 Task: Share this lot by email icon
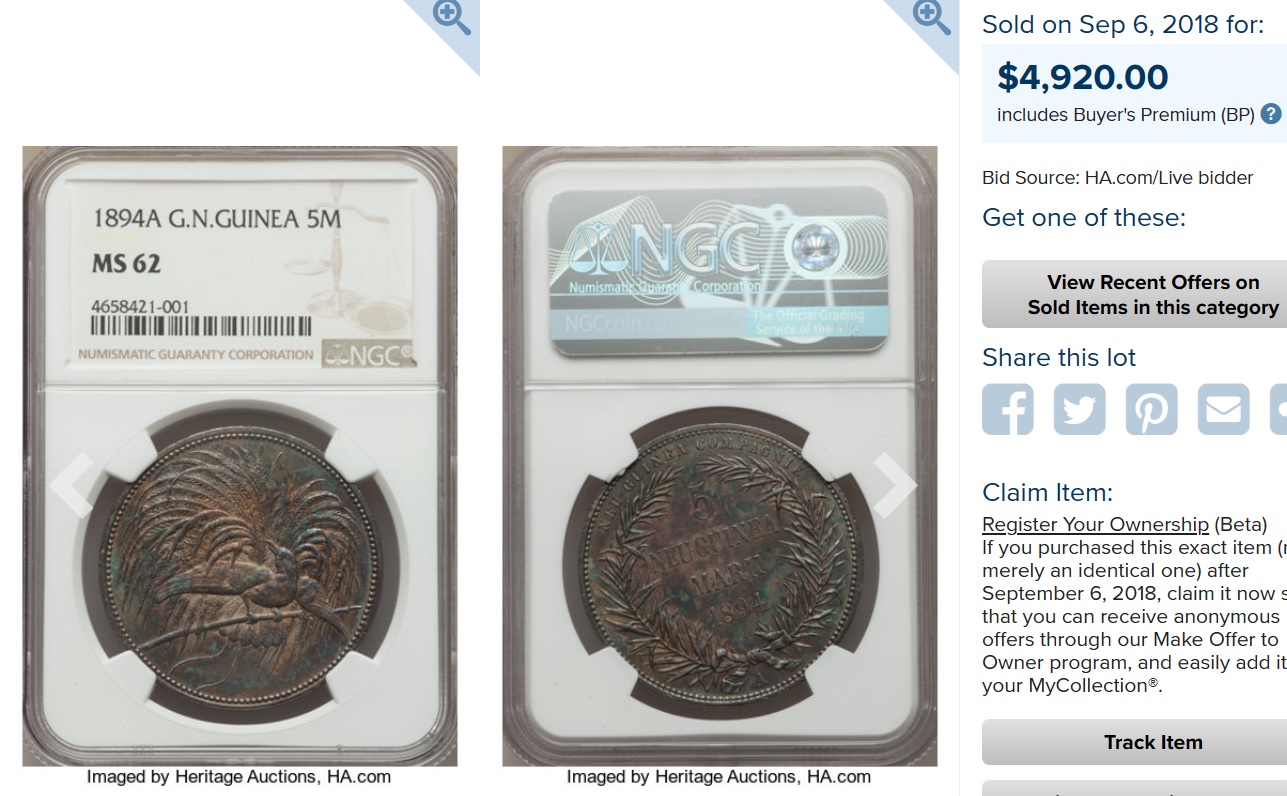pyautogui.click(x=1223, y=409)
